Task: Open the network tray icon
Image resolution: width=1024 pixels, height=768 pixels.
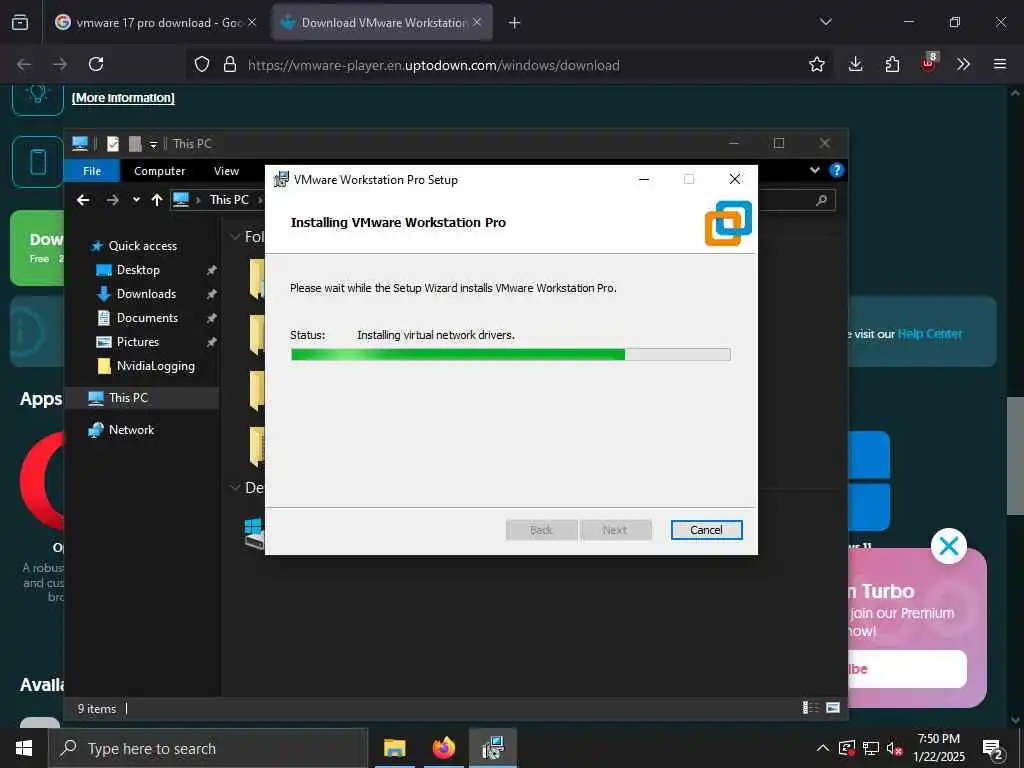Action: point(871,748)
